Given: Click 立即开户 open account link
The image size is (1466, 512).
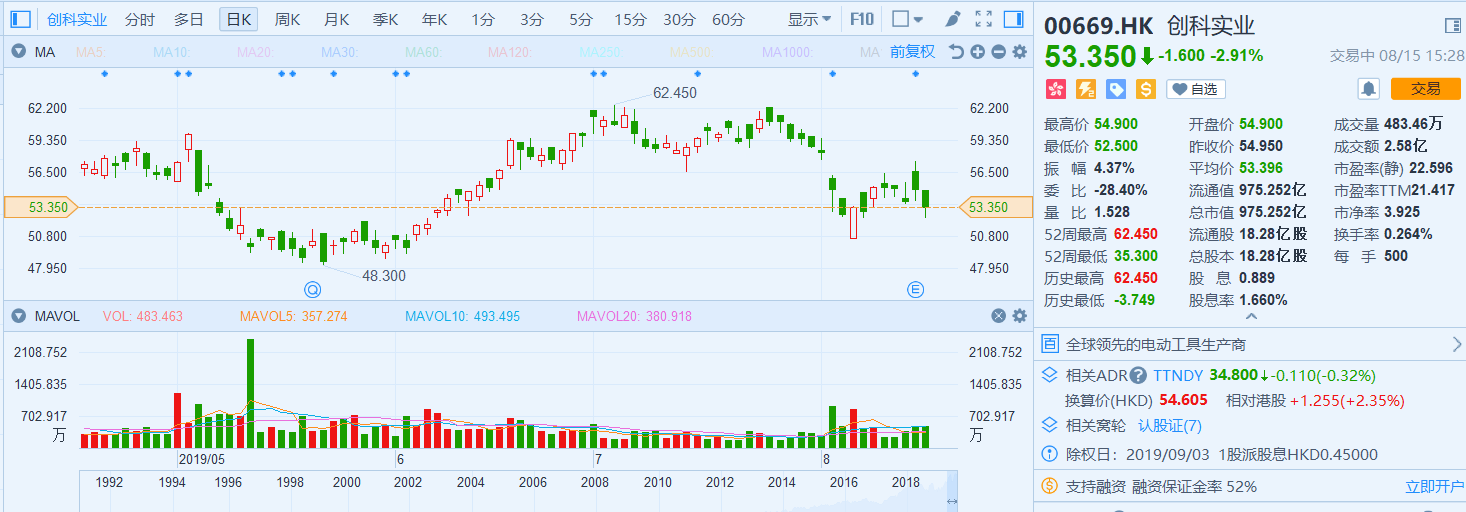Looking at the screenshot, I should (x=1433, y=486).
